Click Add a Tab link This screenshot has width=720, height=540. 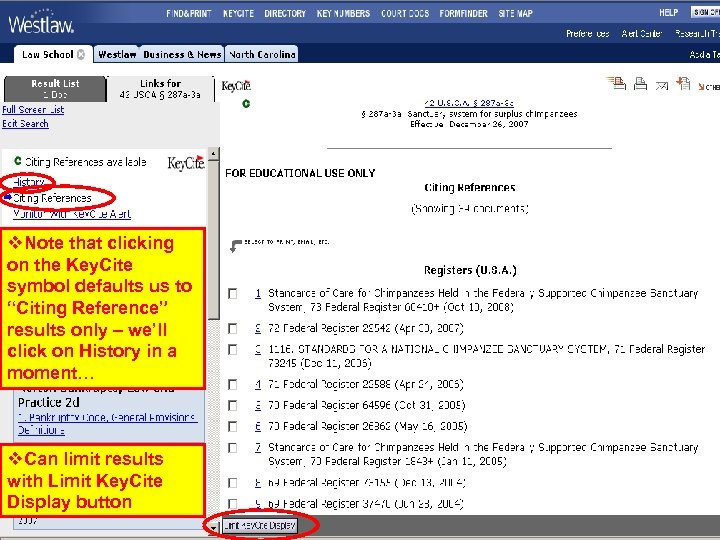tap(704, 55)
